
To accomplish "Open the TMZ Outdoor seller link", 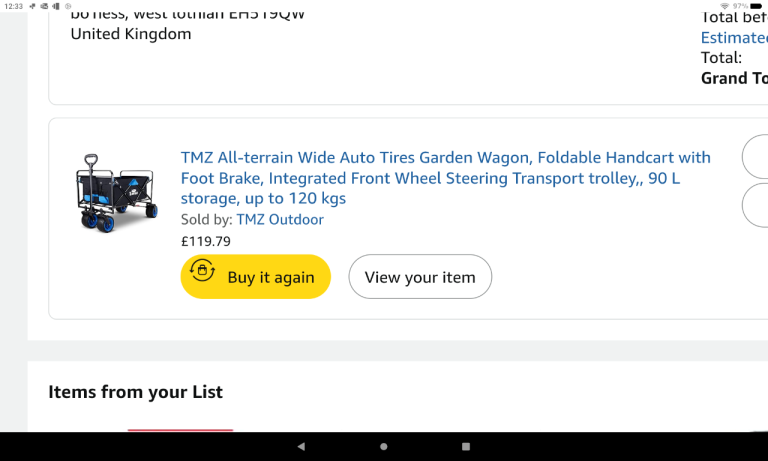I will click(280, 219).
